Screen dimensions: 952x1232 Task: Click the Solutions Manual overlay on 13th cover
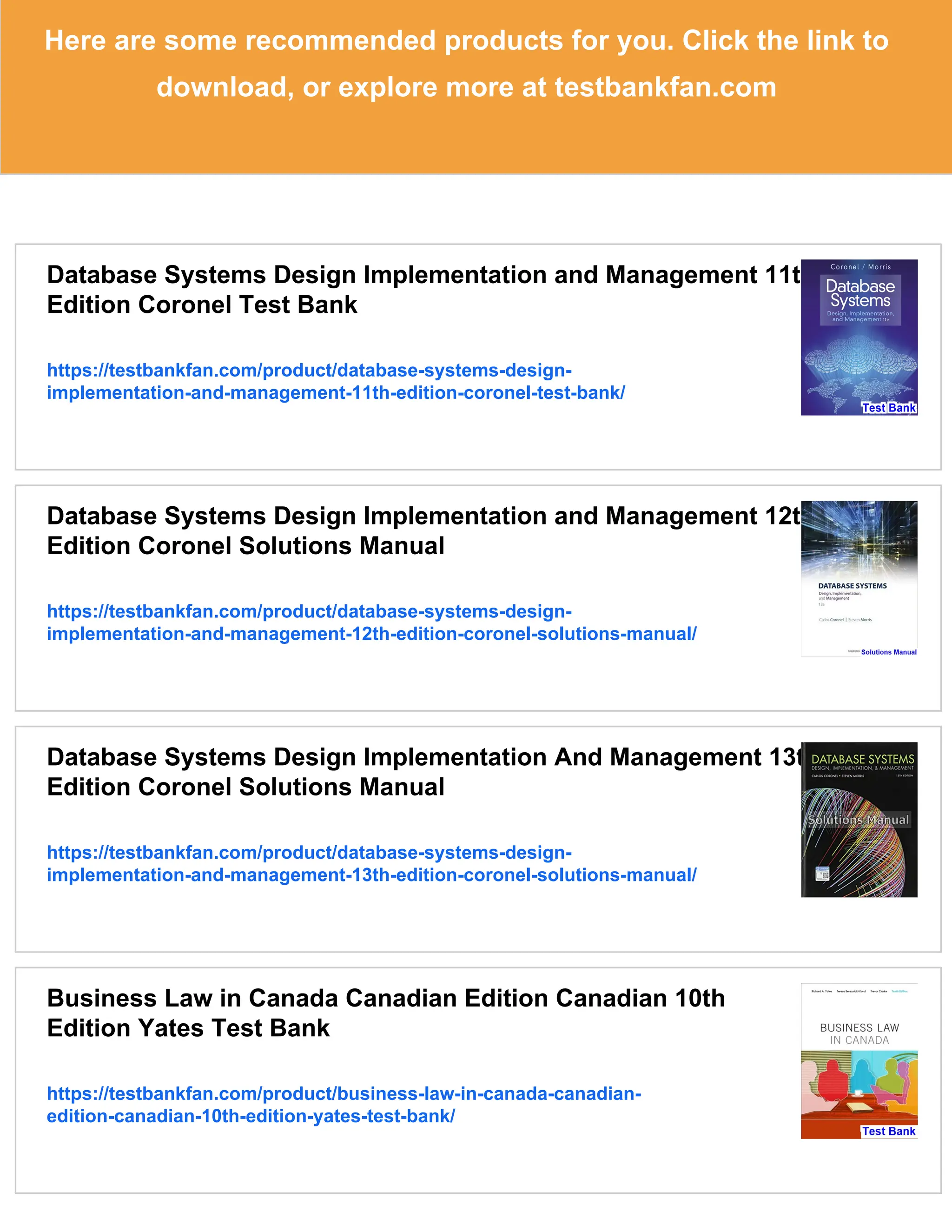click(x=859, y=820)
